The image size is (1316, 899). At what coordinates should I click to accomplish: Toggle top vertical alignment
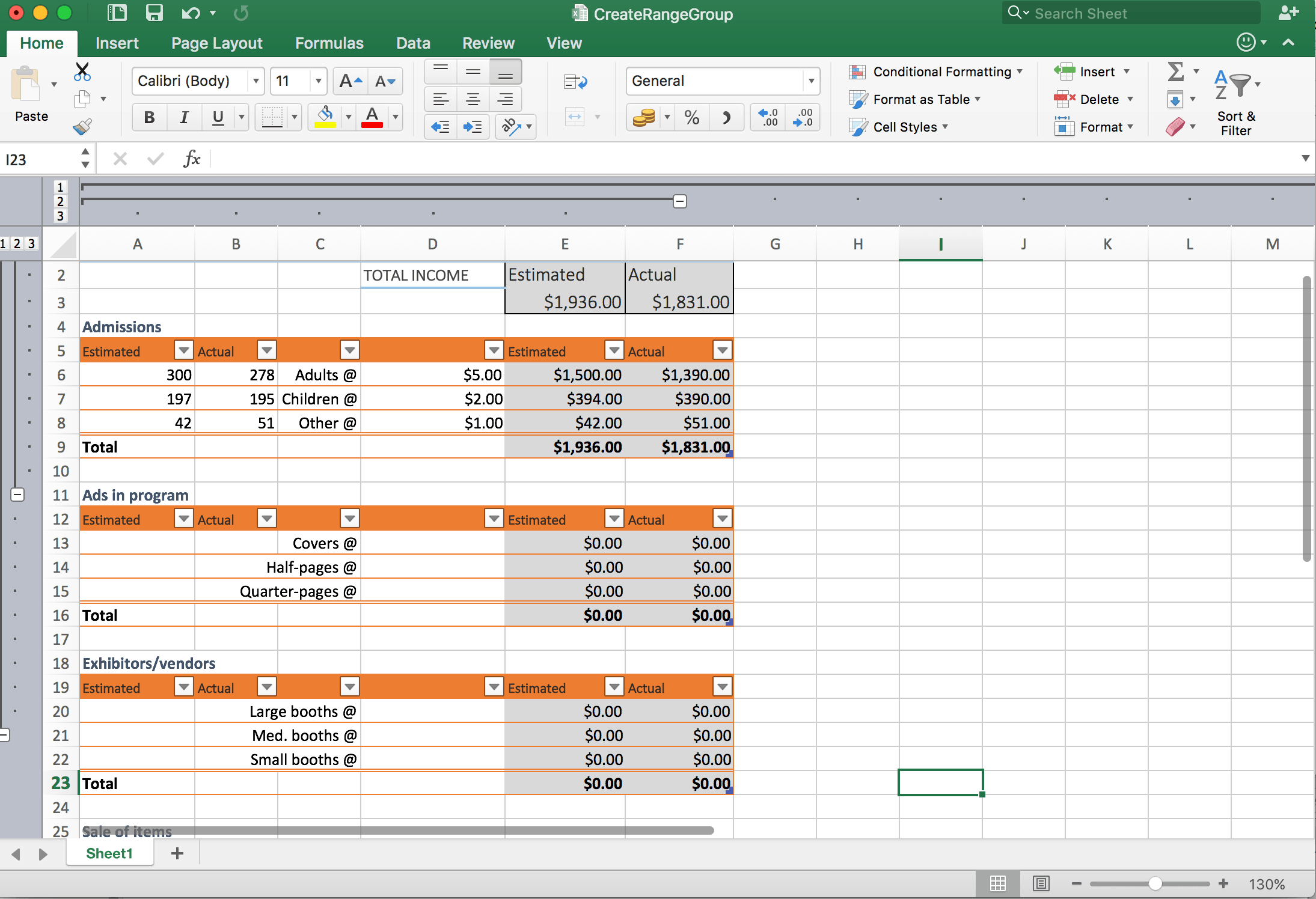441,72
